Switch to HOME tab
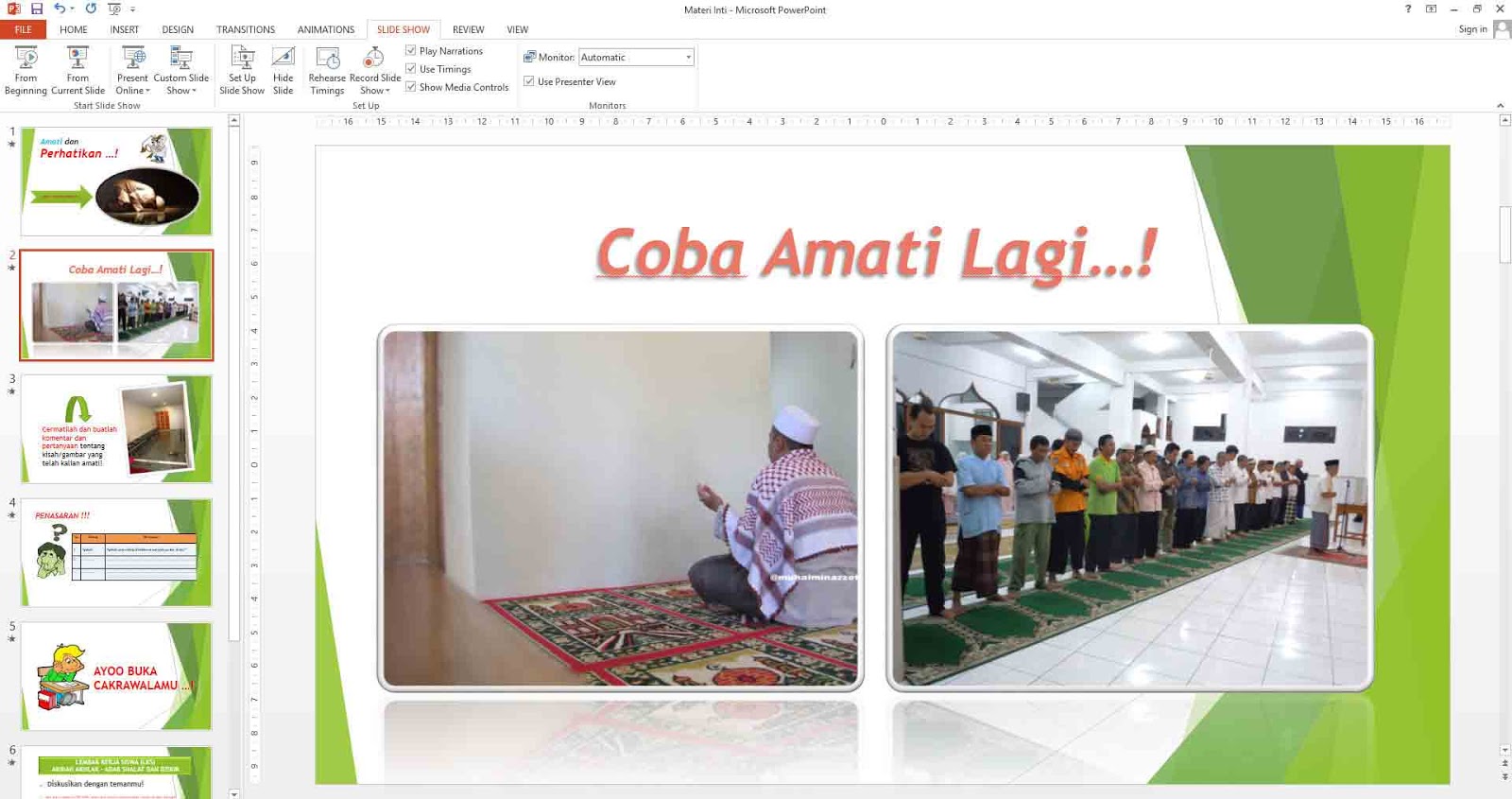Screen dimensions: 1512x799 pyautogui.click(x=74, y=29)
